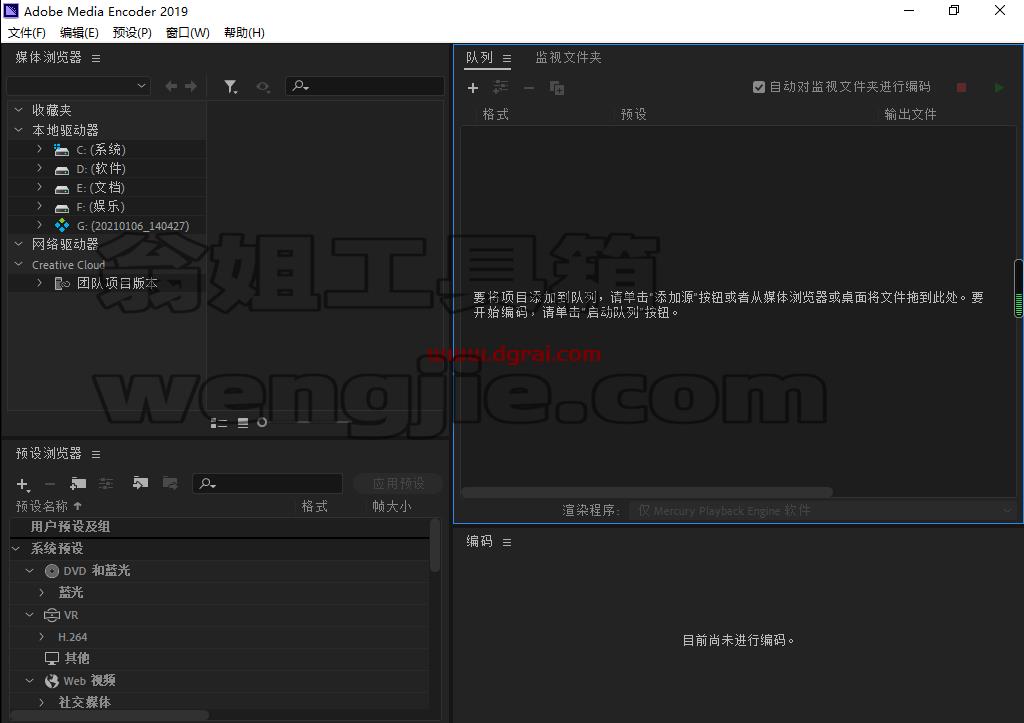Click the red Stop Queue button

tap(961, 88)
